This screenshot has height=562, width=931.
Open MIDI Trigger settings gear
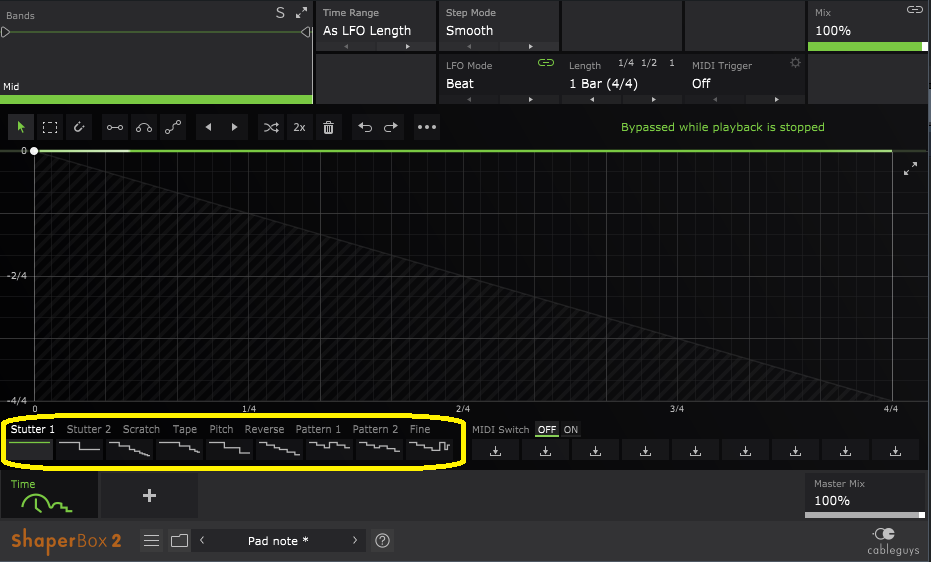795,62
